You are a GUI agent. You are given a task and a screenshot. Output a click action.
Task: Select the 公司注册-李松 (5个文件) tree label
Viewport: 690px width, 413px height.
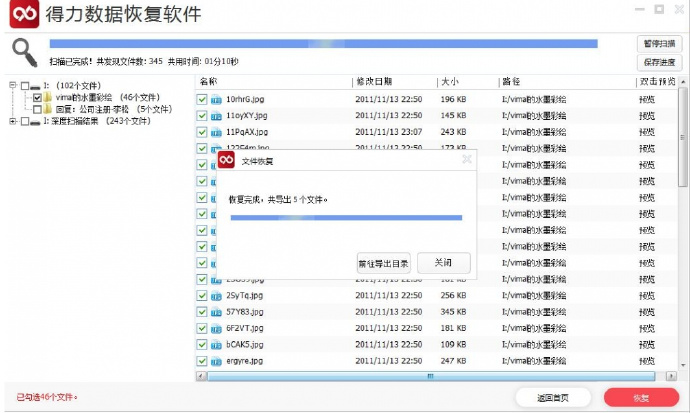point(114,109)
